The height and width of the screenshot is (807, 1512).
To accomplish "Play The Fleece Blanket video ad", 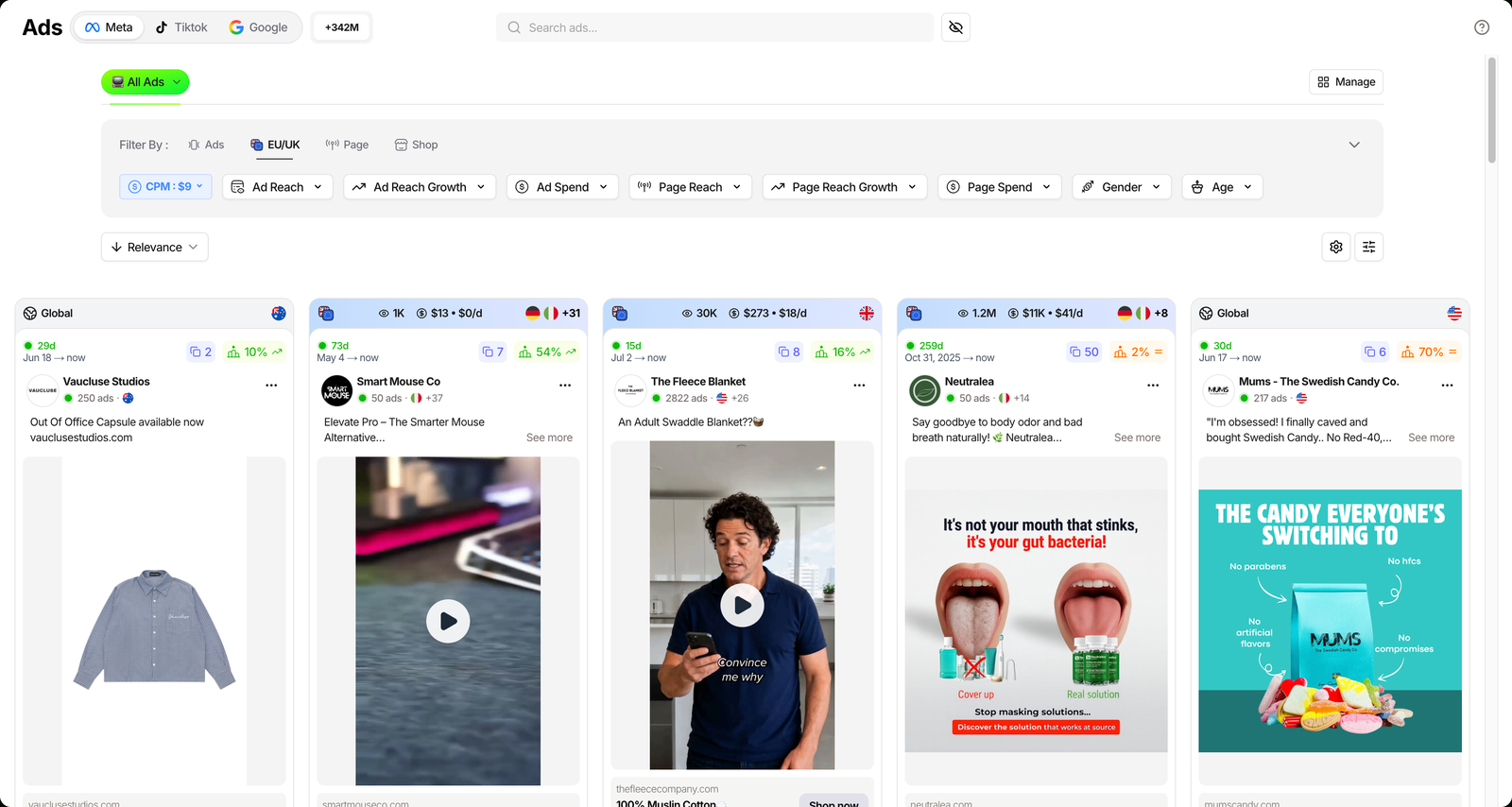I will (x=742, y=606).
